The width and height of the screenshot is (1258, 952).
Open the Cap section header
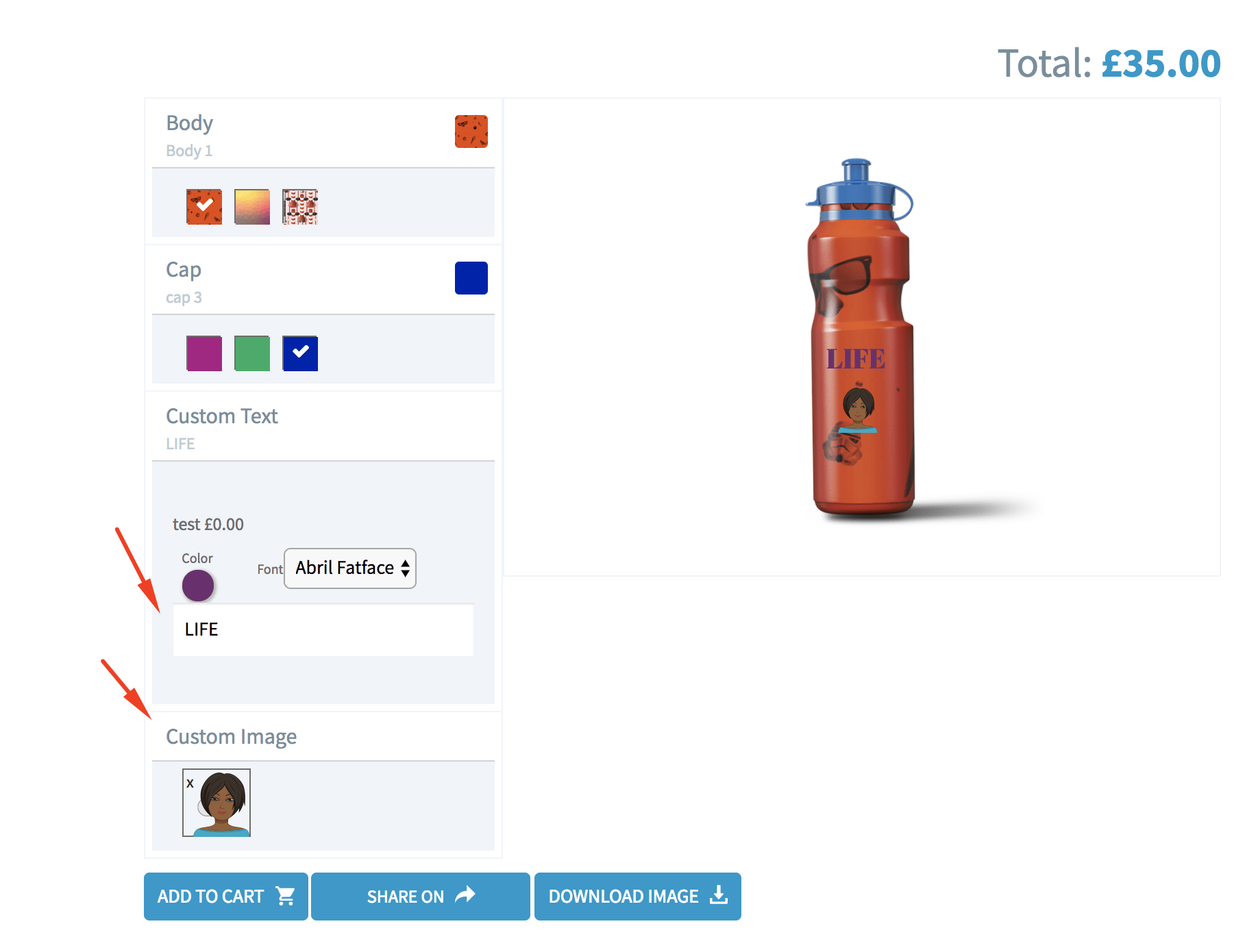point(323,281)
